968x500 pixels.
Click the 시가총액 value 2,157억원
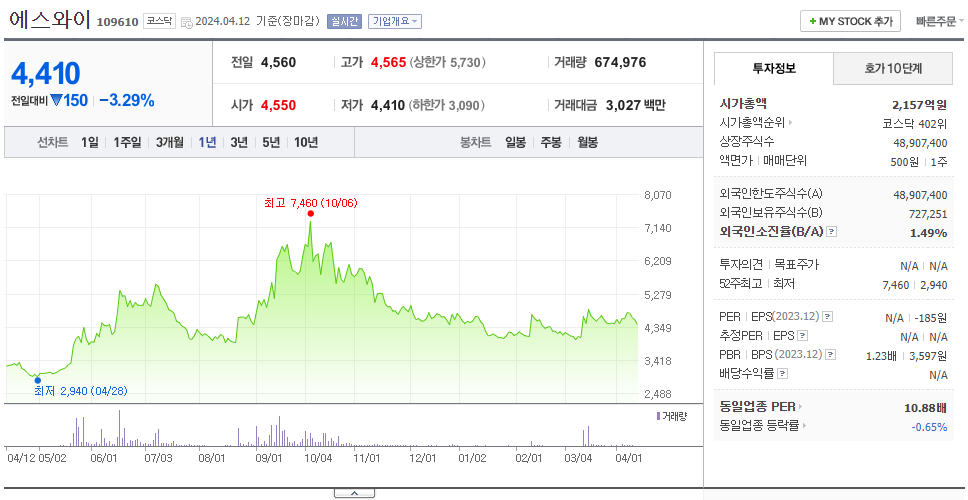[919, 104]
